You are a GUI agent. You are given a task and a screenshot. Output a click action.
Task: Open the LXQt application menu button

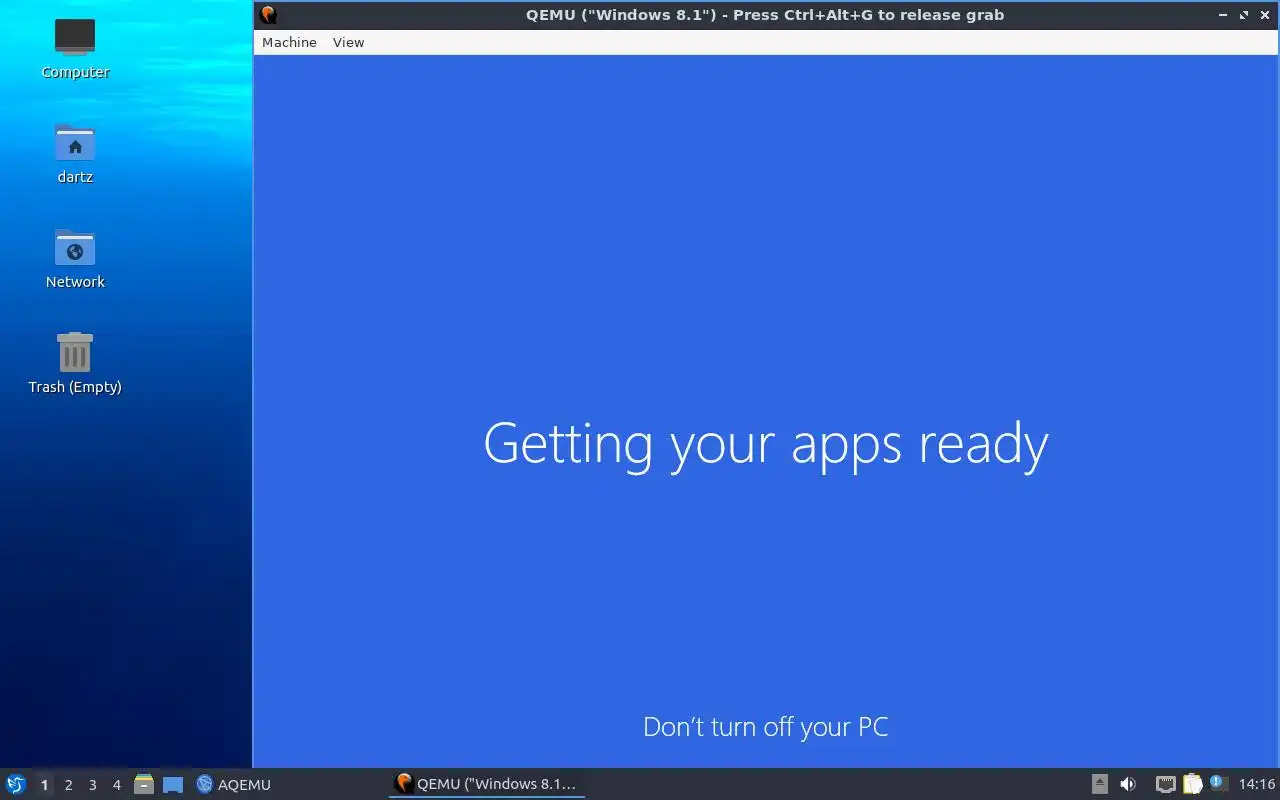[x=16, y=784]
